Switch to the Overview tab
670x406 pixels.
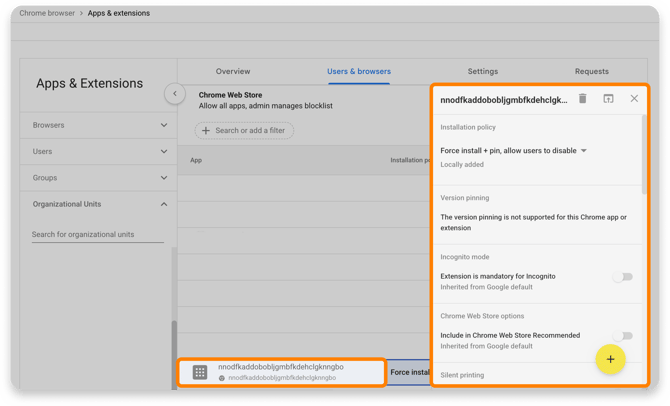click(x=233, y=71)
